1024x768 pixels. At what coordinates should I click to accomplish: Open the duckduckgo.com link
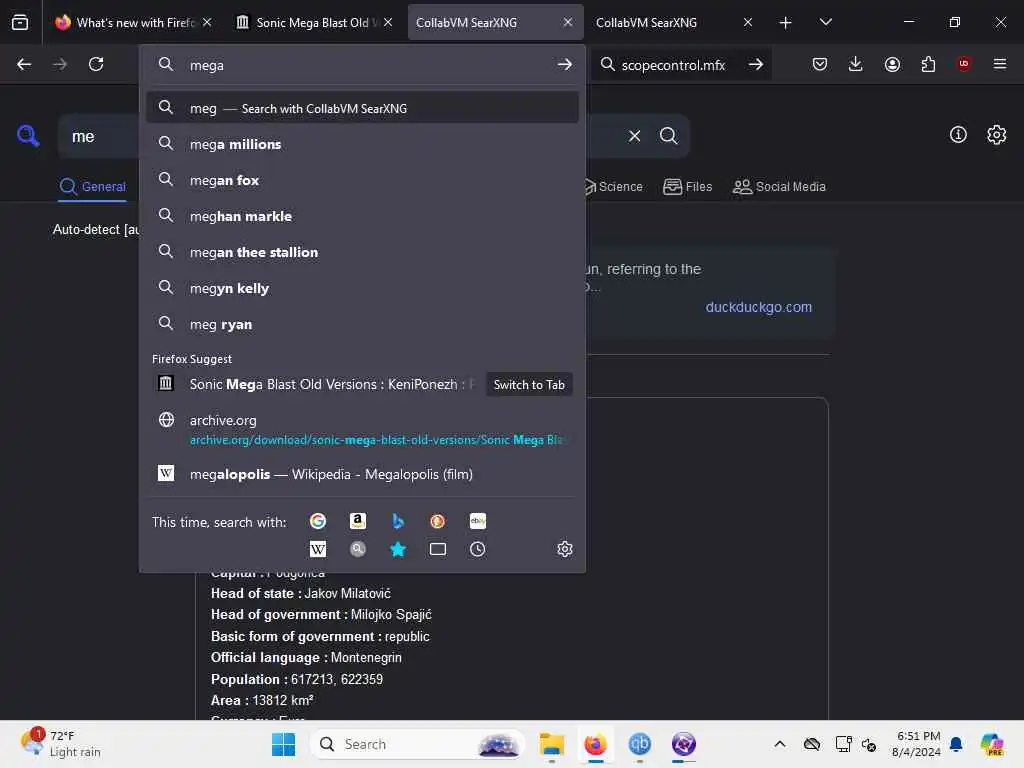click(x=758, y=307)
